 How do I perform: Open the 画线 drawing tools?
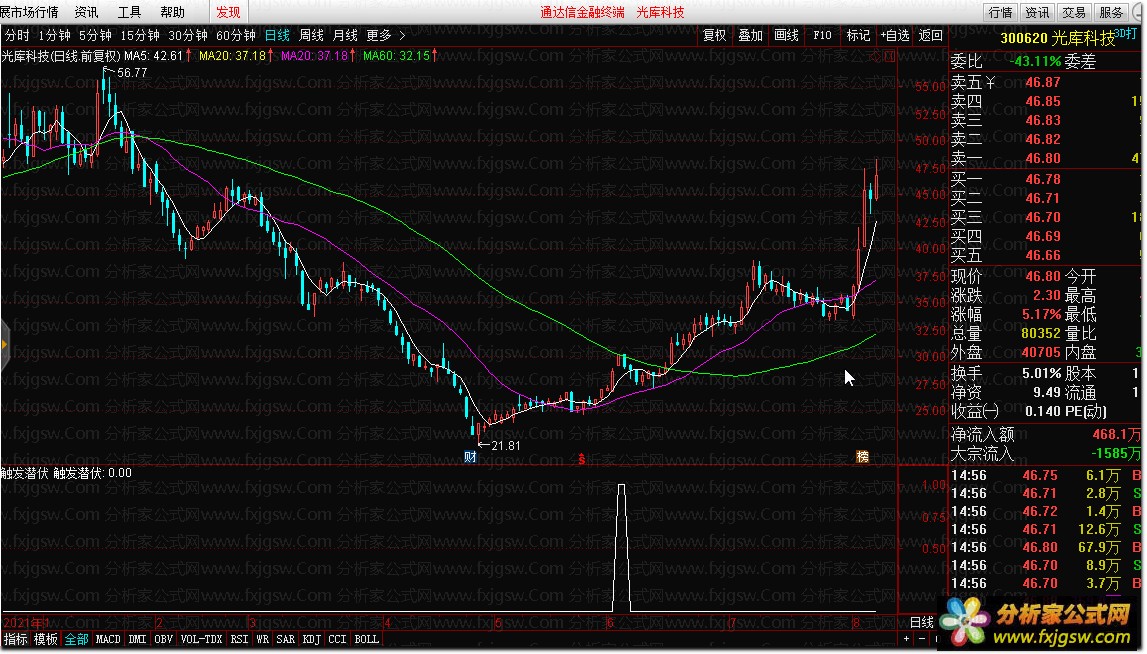click(x=786, y=35)
